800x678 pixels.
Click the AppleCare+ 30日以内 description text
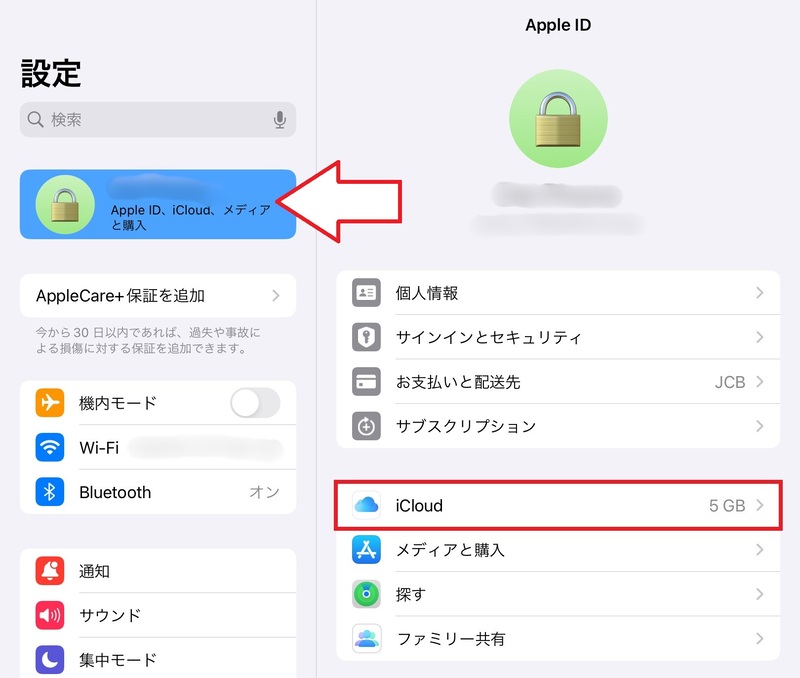pos(147,340)
